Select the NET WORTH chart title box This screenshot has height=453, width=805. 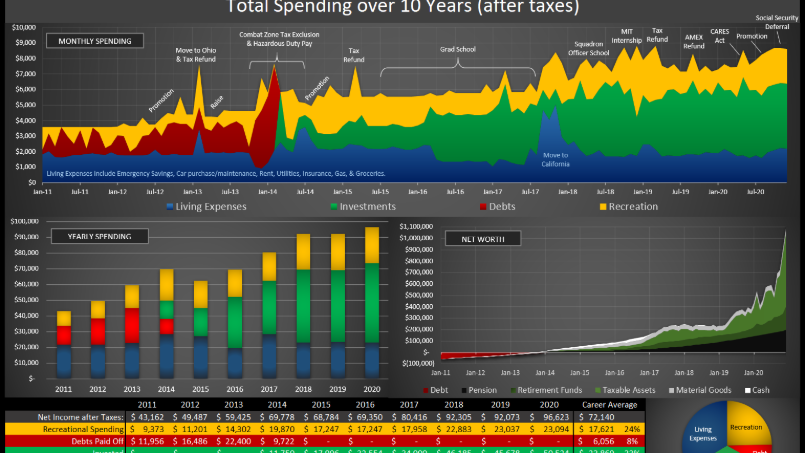pyautogui.click(x=483, y=239)
